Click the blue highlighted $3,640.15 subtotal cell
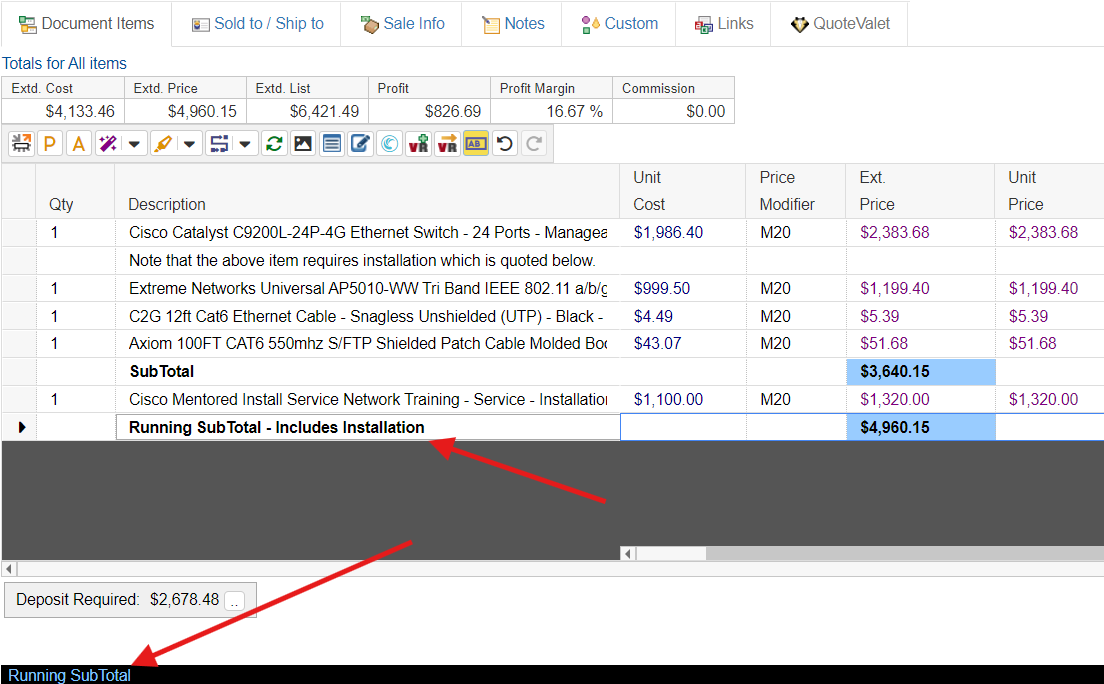The image size is (1104, 684). (x=920, y=372)
